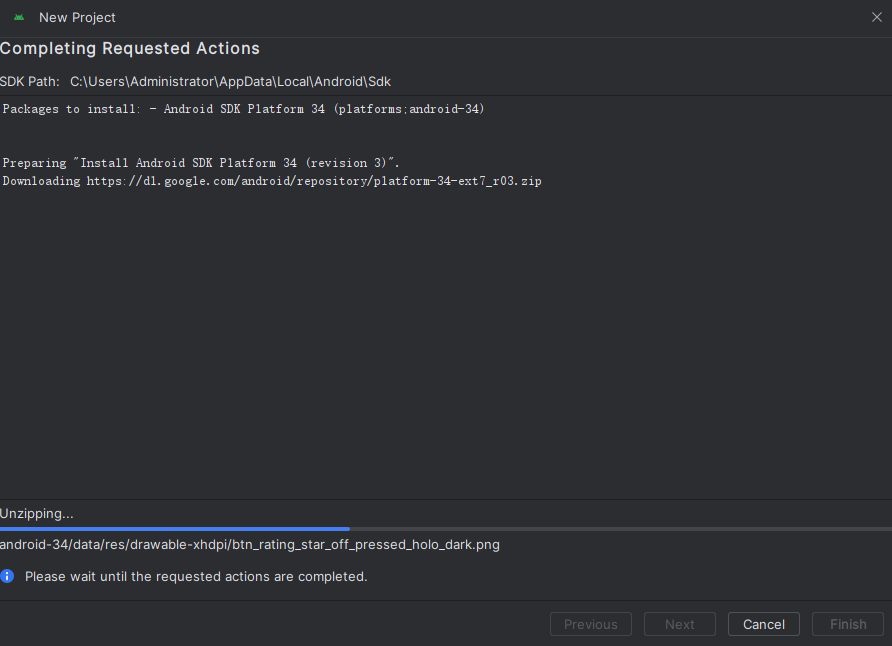The width and height of the screenshot is (892, 646).
Task: Click the unfilled gray part of progress bar
Action: coord(620,529)
